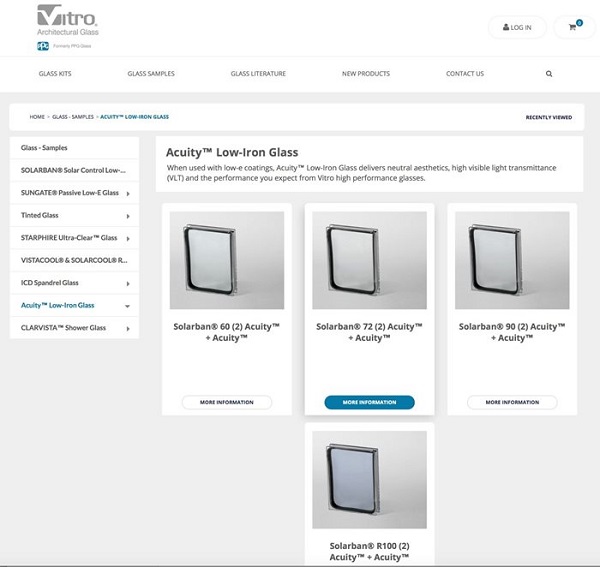Expand the ICD Spandrel Glass arrow
Image resolution: width=600 pixels, height=567 pixels.
click(128, 284)
